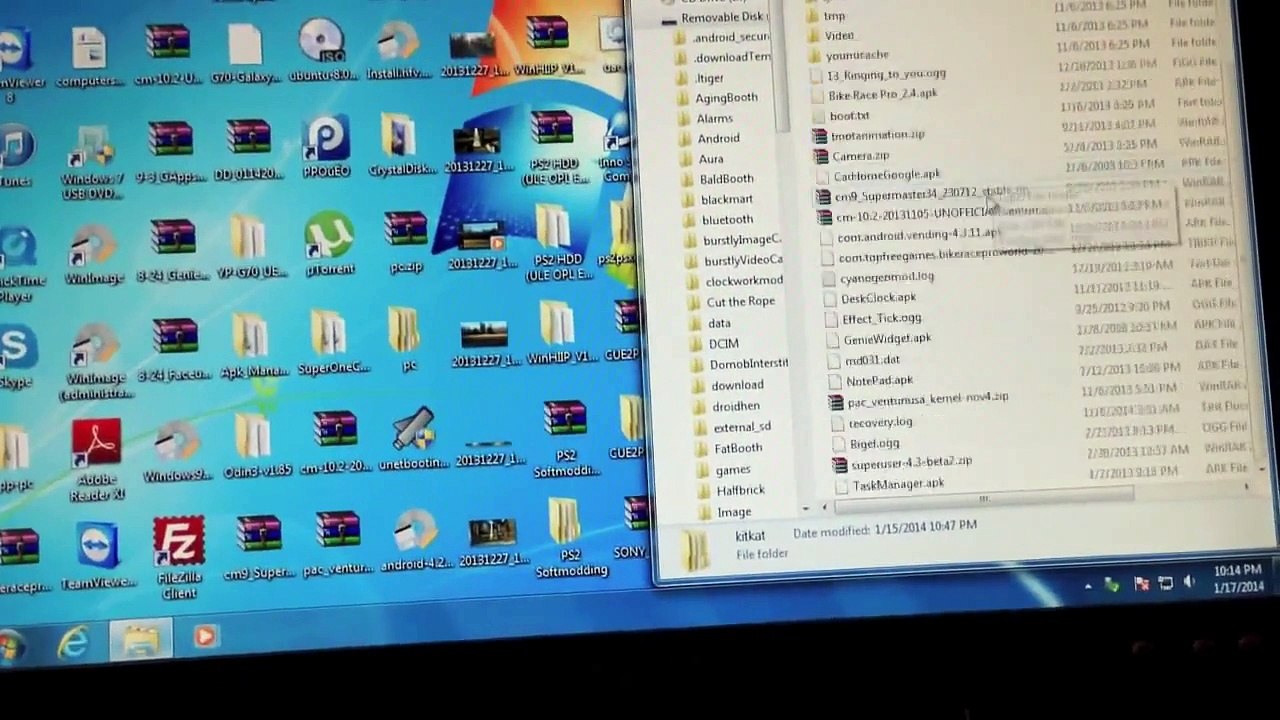This screenshot has width=1280, height=720.
Task: Open the uTorrent desktop shortcut
Action: 330,244
